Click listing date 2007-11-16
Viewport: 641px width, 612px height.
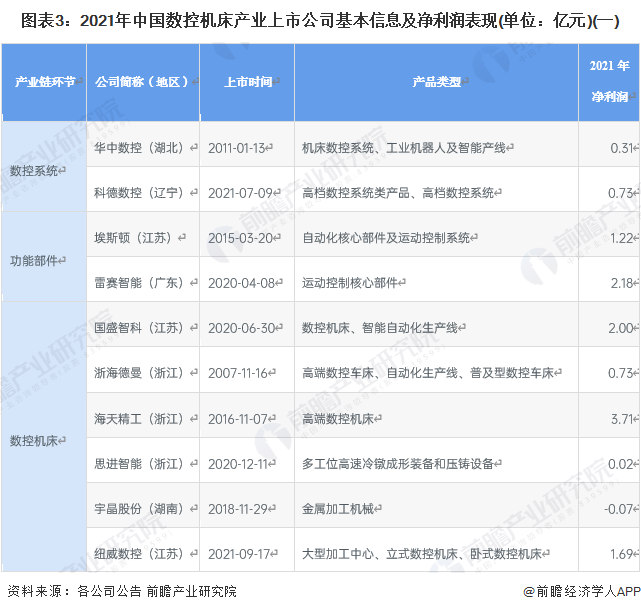(x=238, y=373)
